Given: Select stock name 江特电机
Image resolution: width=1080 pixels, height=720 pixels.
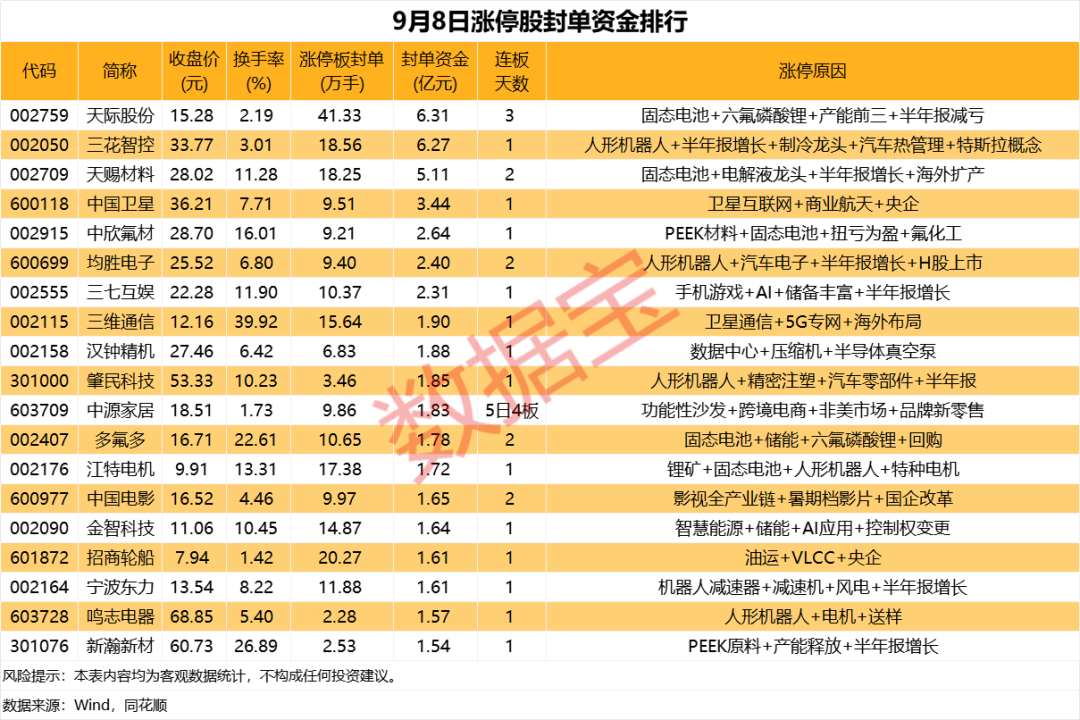Looking at the screenshot, I should [120, 469].
